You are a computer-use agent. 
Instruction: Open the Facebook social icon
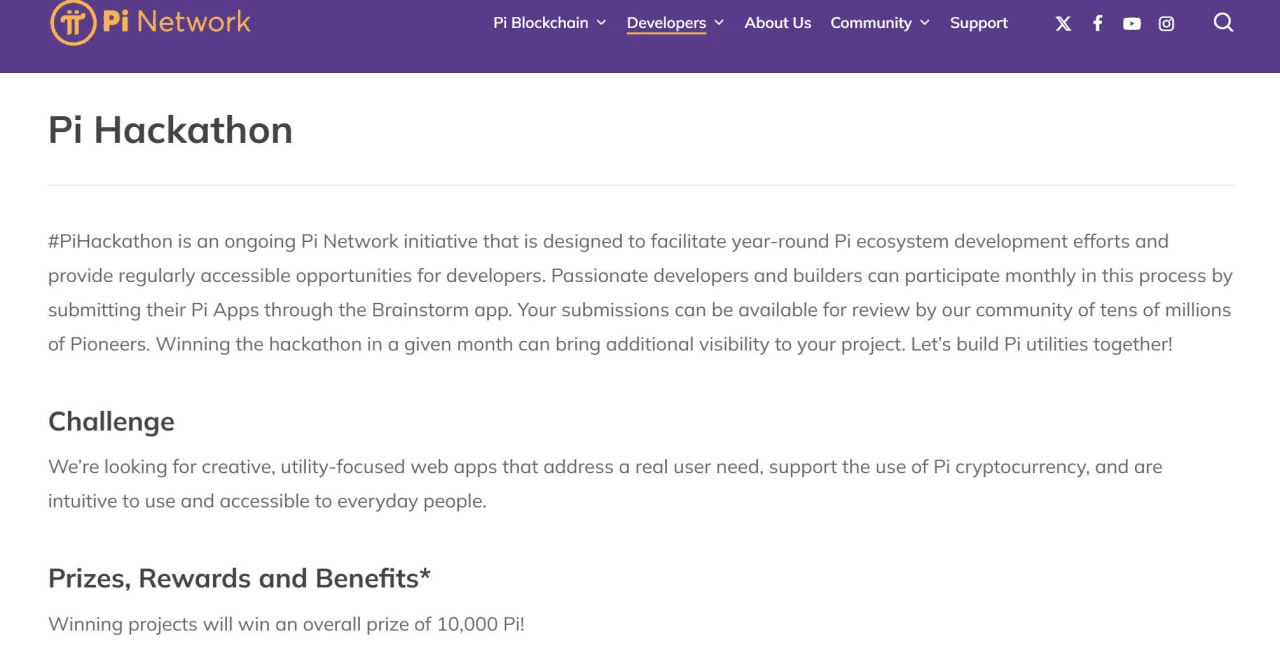[x=1097, y=23]
